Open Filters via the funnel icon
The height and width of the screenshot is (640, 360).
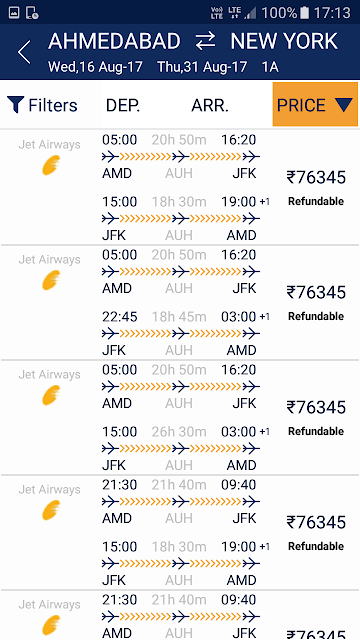(x=15, y=105)
